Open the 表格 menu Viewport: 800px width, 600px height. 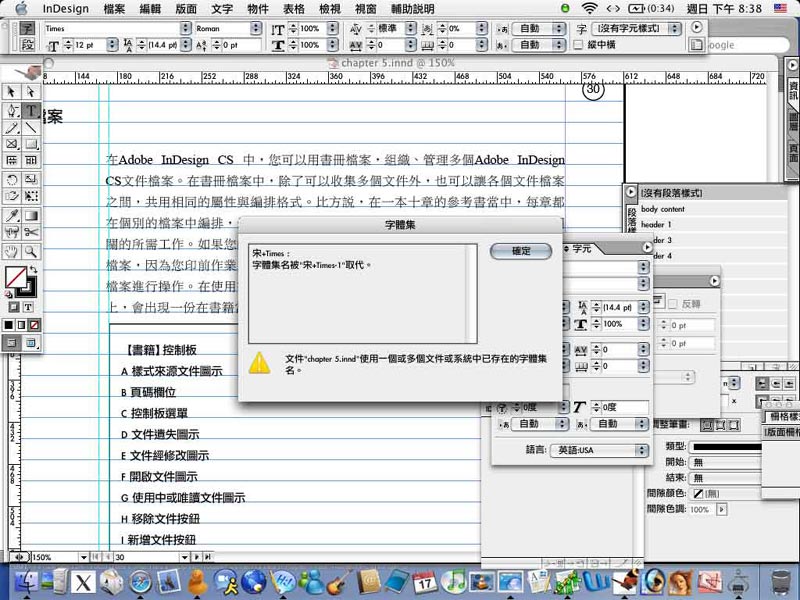pos(293,8)
